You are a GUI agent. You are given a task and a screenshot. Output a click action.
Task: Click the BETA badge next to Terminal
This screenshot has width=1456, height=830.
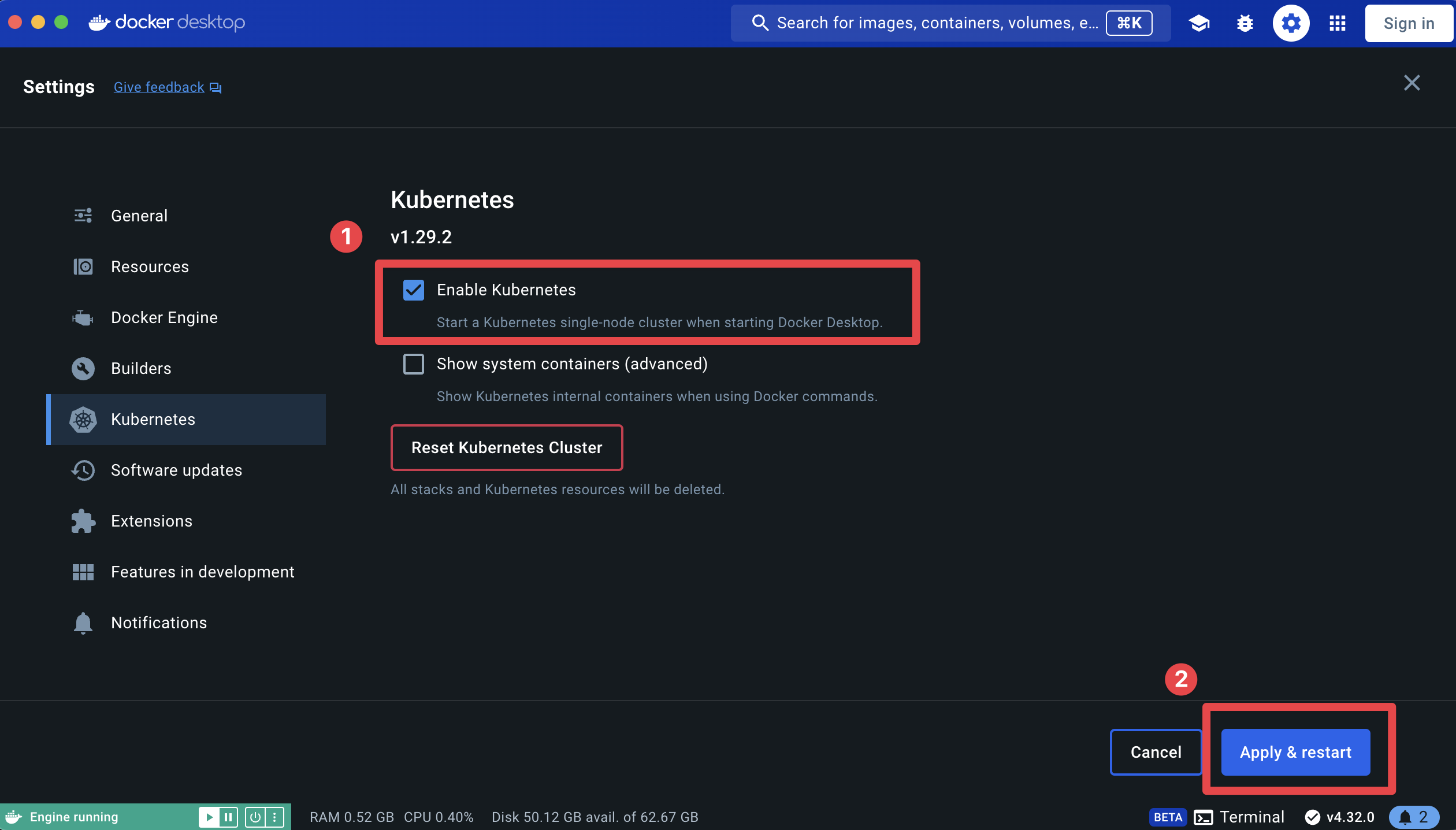[x=1168, y=817]
